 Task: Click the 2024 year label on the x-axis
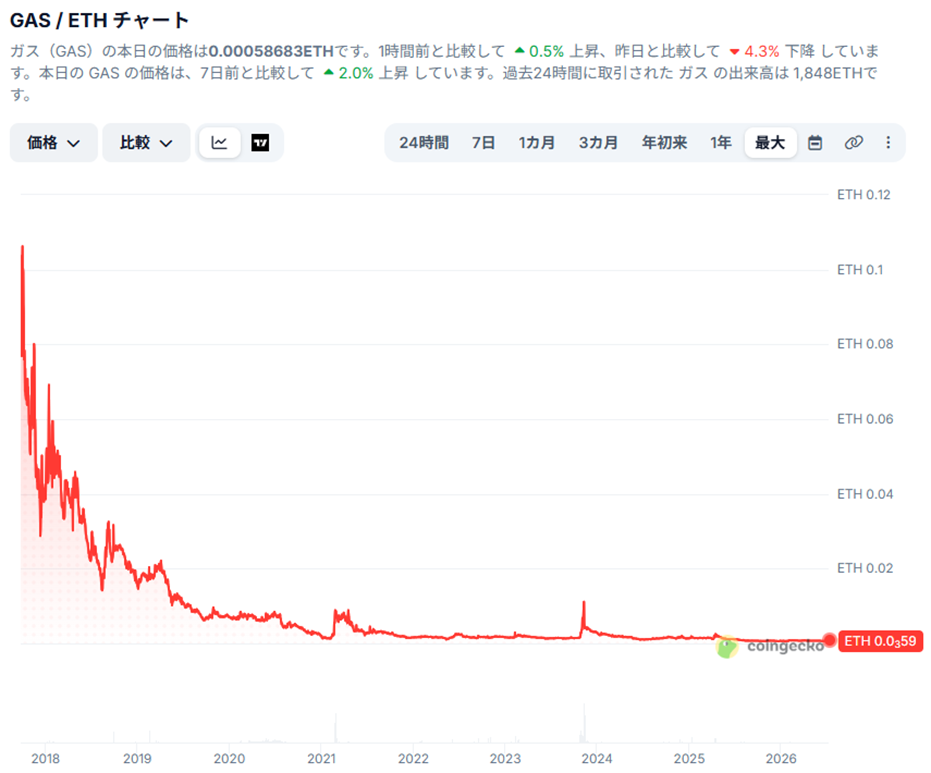[x=597, y=758]
